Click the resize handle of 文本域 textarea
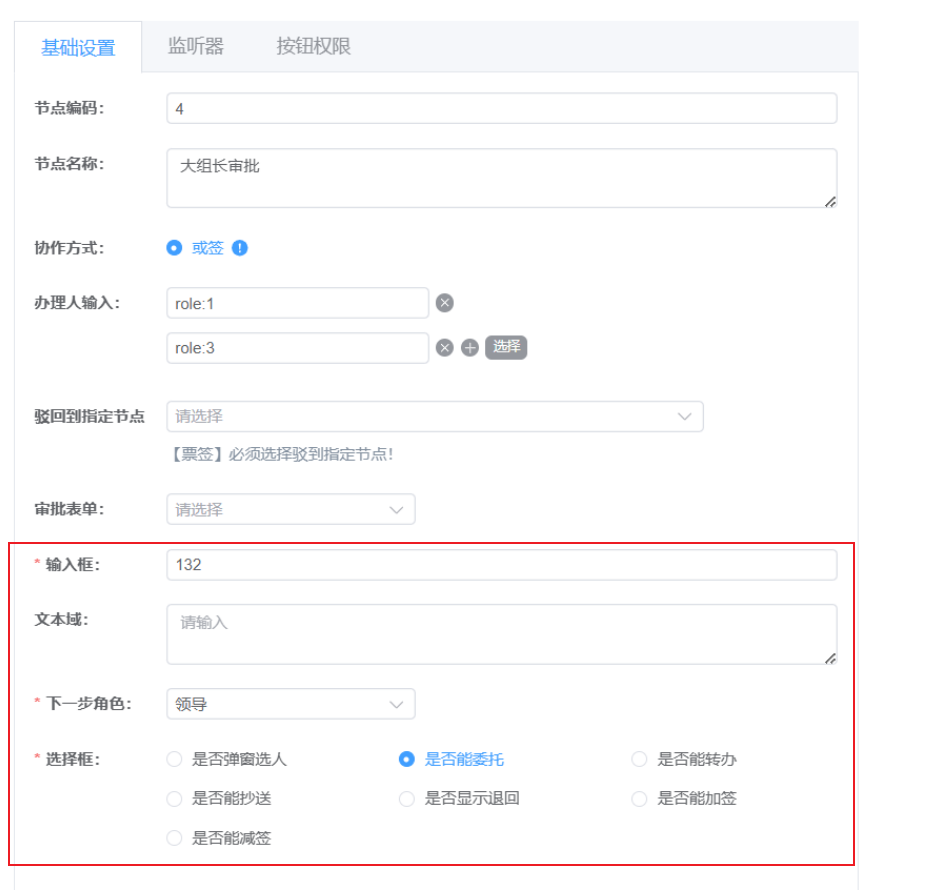 [830, 657]
